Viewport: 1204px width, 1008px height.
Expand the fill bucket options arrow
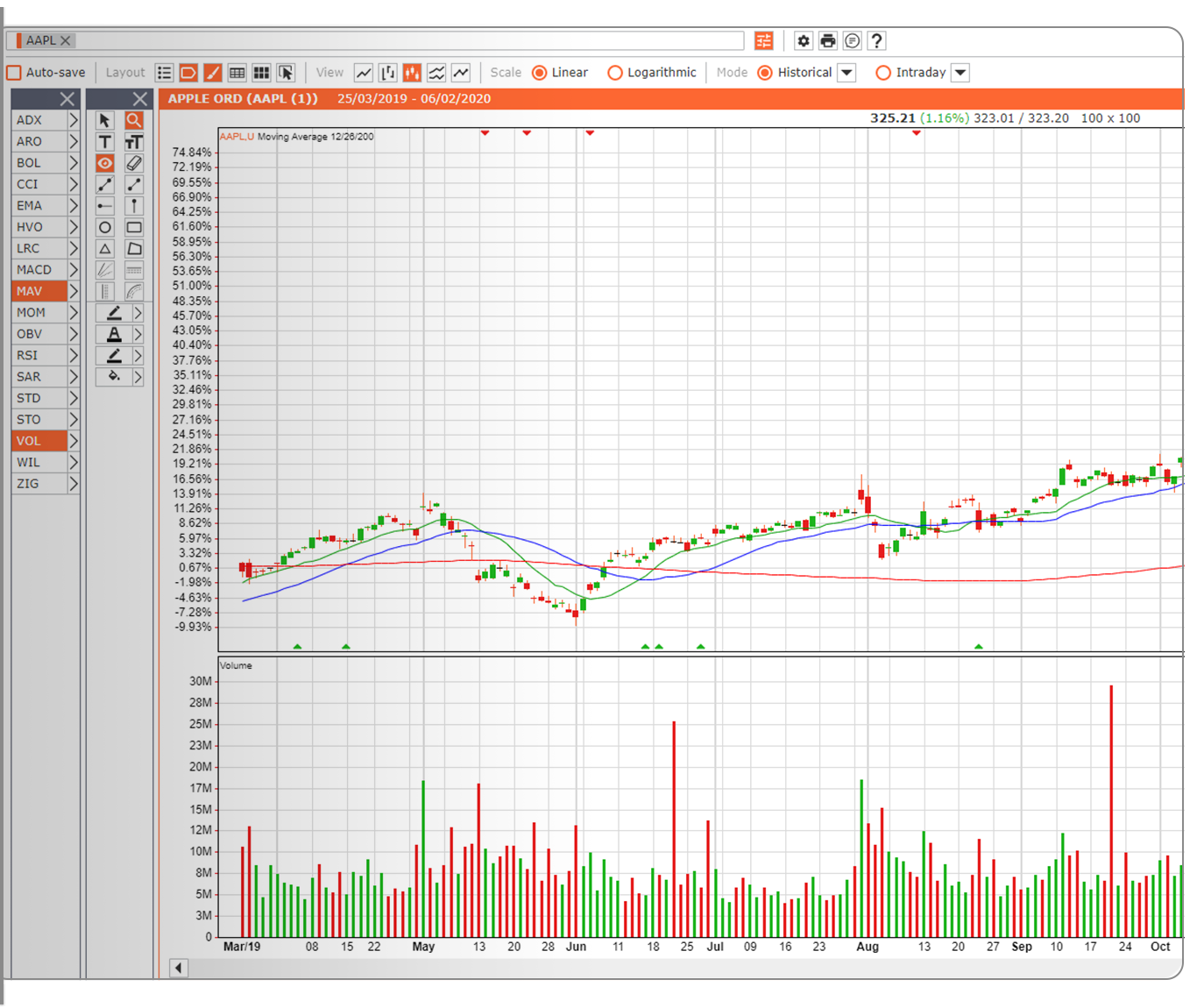(138, 377)
